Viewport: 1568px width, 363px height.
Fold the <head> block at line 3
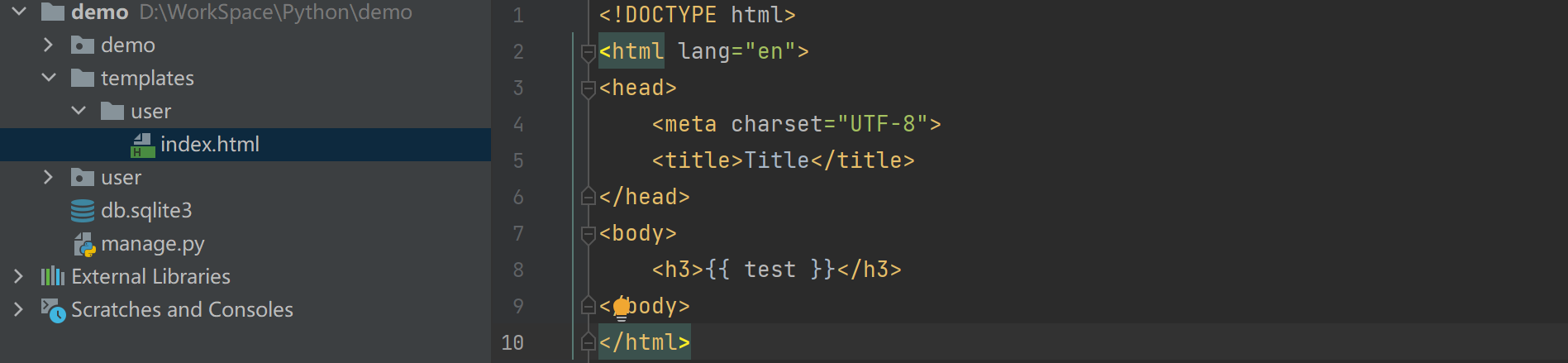point(589,88)
